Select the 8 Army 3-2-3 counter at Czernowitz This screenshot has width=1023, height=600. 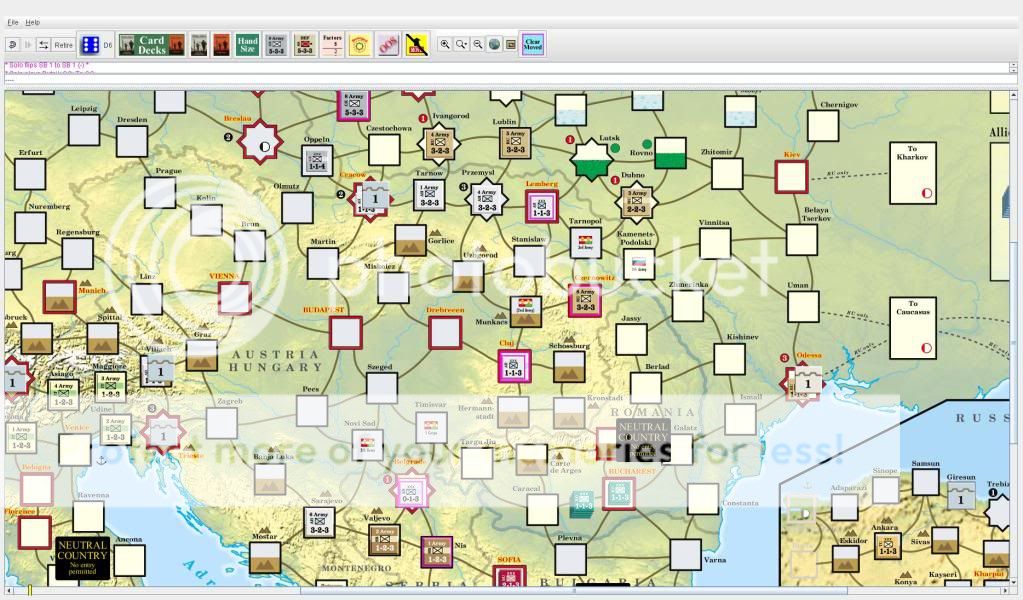coord(585,301)
